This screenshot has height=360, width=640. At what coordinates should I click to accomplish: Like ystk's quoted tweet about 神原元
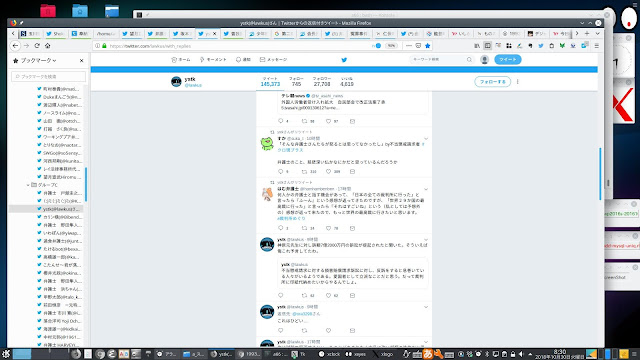point(328,295)
